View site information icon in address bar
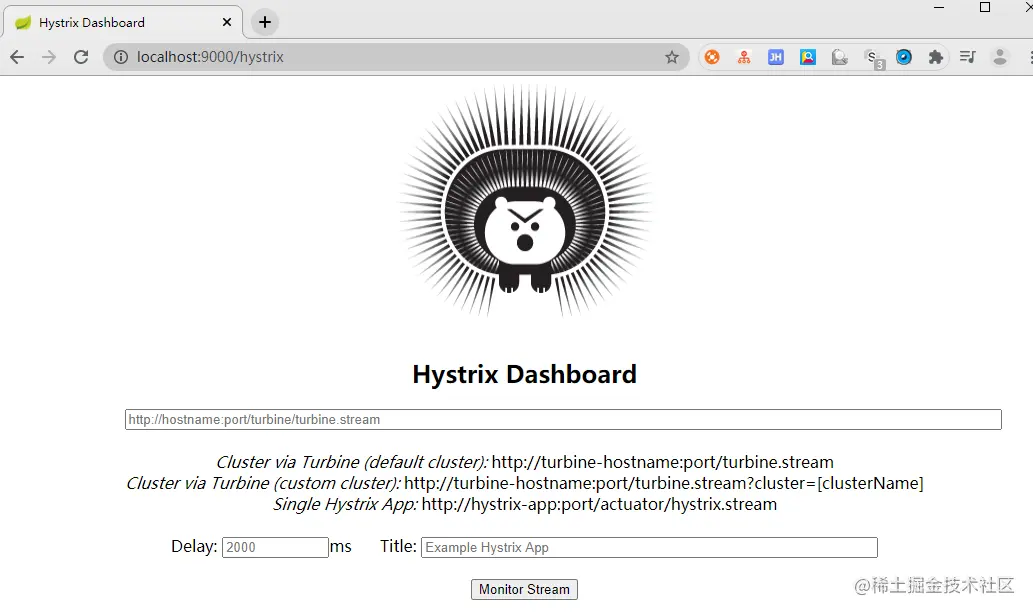Screen dimensions: 1033x614 click(121, 57)
